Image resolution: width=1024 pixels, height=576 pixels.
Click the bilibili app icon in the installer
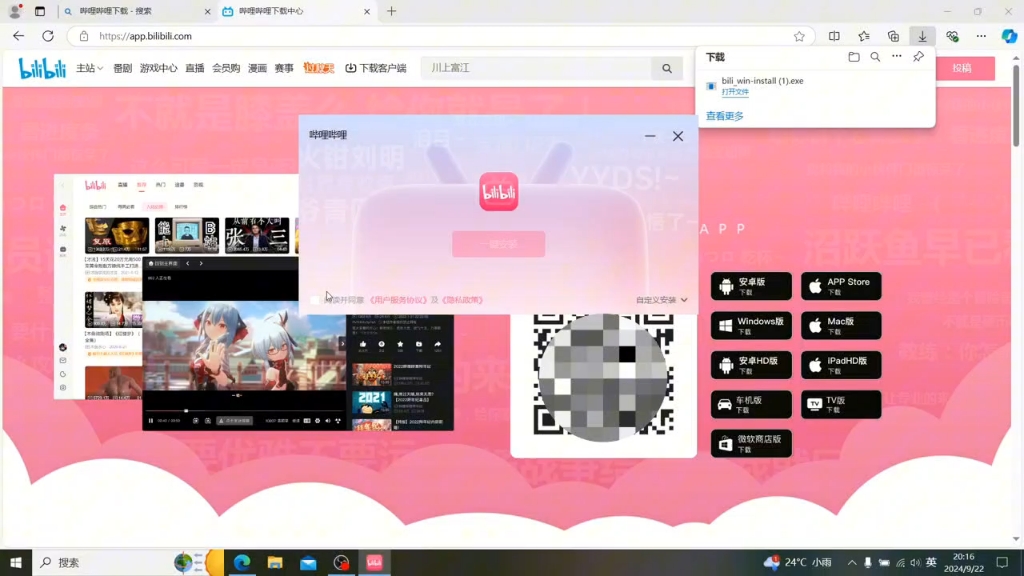pyautogui.click(x=499, y=191)
